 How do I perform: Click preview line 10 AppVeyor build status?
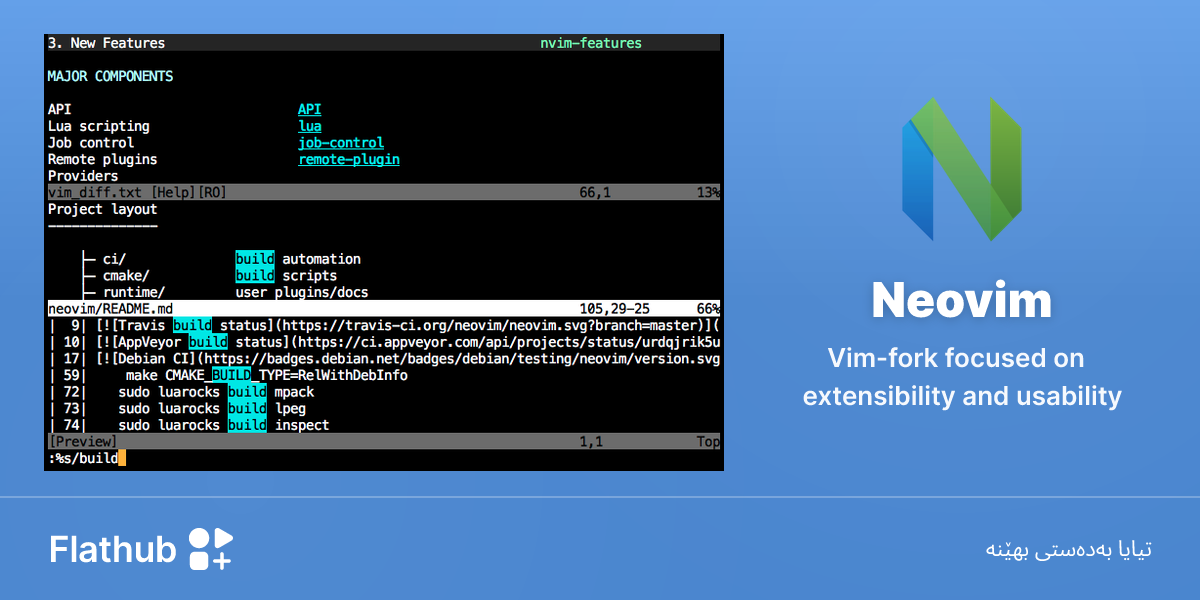(x=383, y=342)
